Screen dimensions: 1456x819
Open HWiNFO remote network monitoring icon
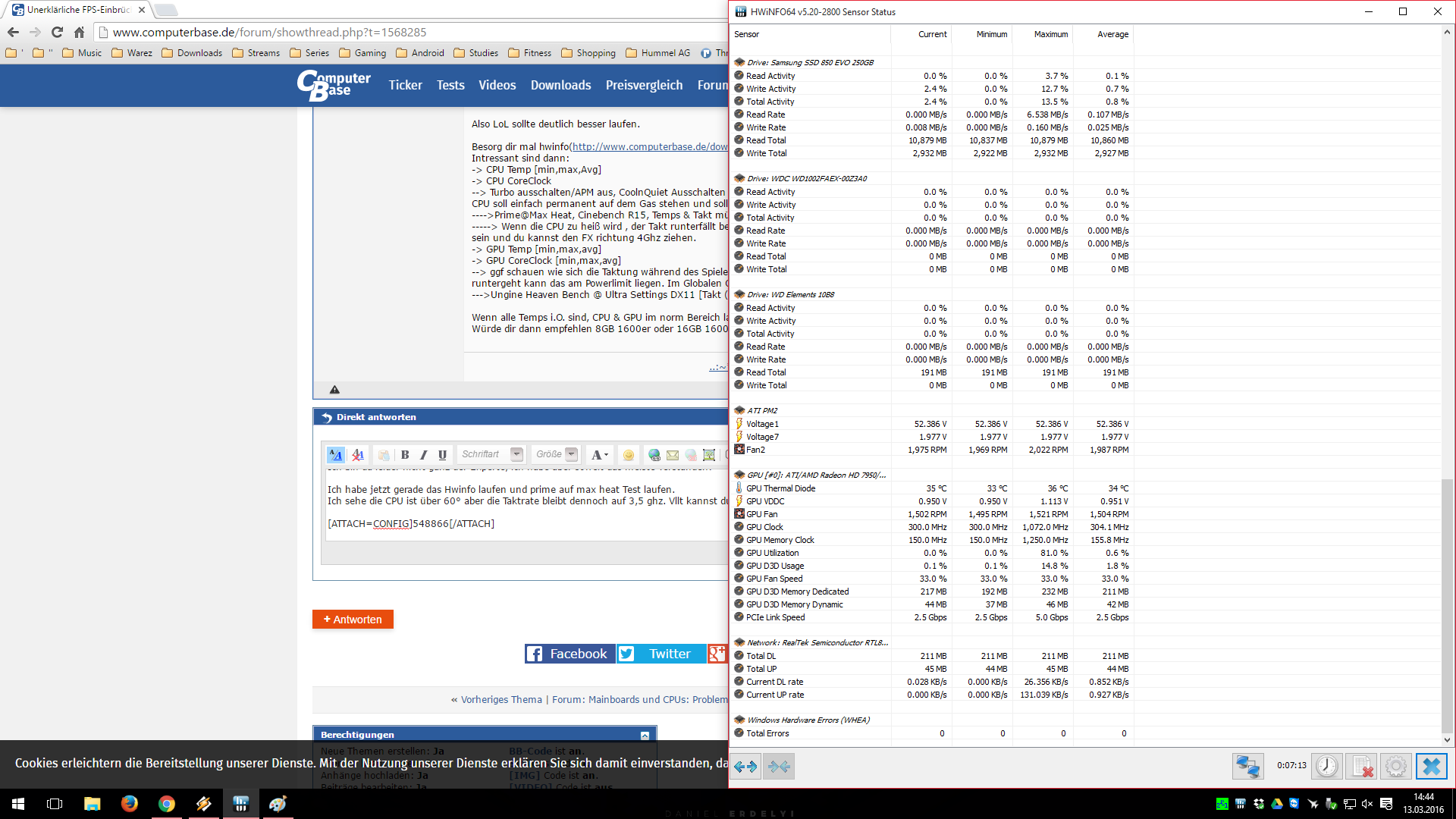click(x=1247, y=767)
